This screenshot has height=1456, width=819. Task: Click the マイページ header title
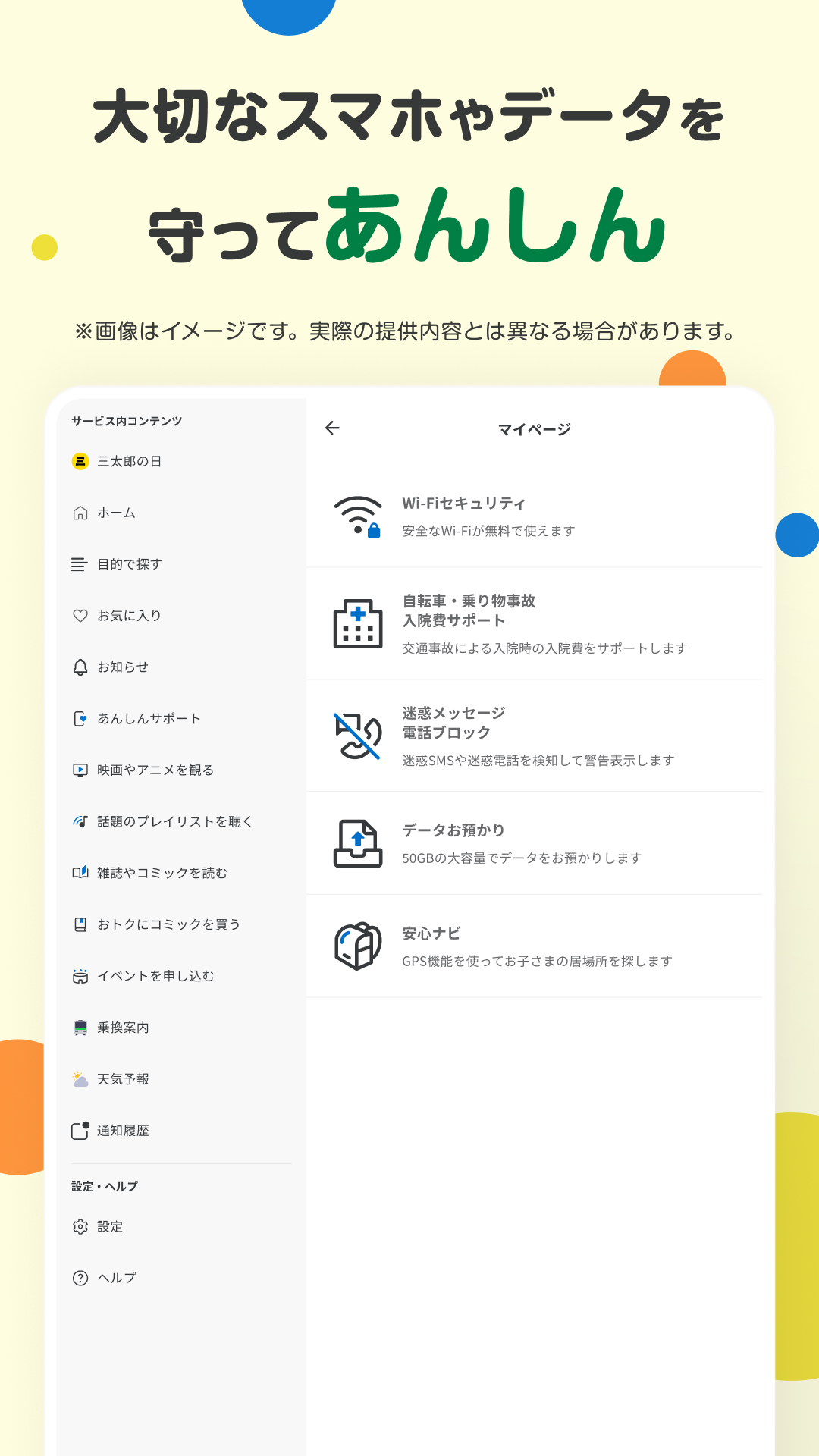coord(534,429)
